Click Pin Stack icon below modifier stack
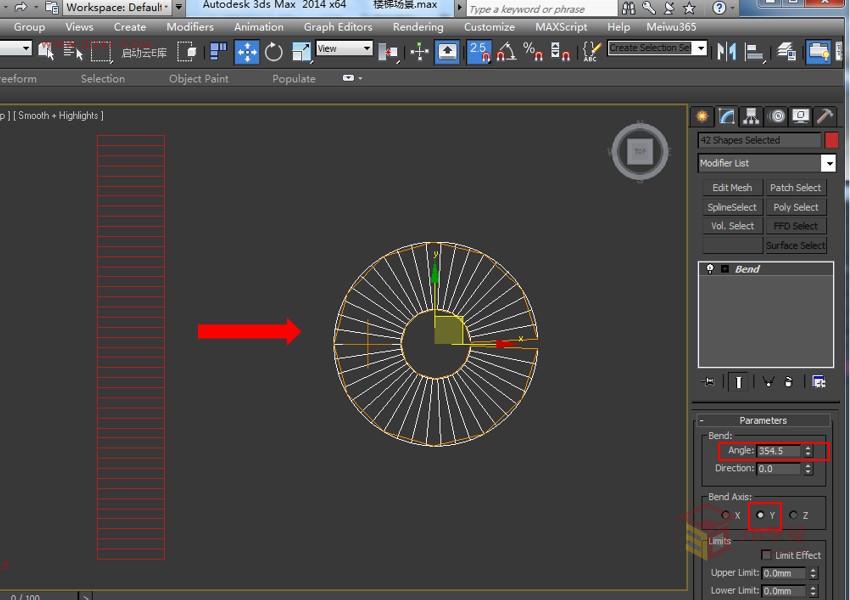 click(709, 382)
